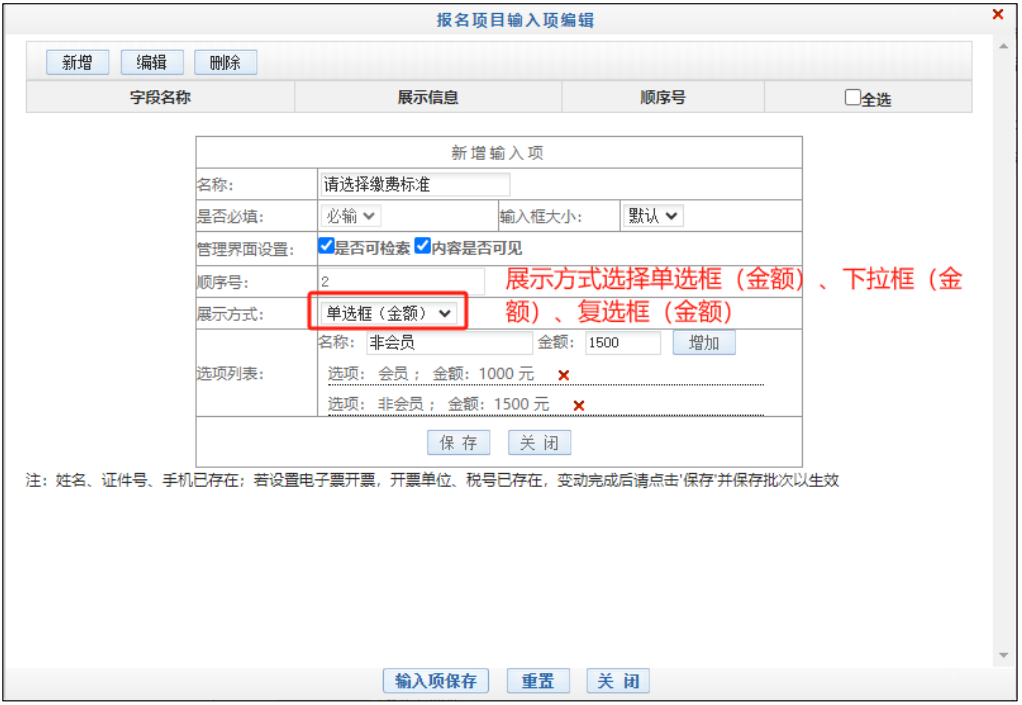Delete the 会员 1000 元 option
Image resolution: width=1022 pixels, height=705 pixels.
coord(563,375)
